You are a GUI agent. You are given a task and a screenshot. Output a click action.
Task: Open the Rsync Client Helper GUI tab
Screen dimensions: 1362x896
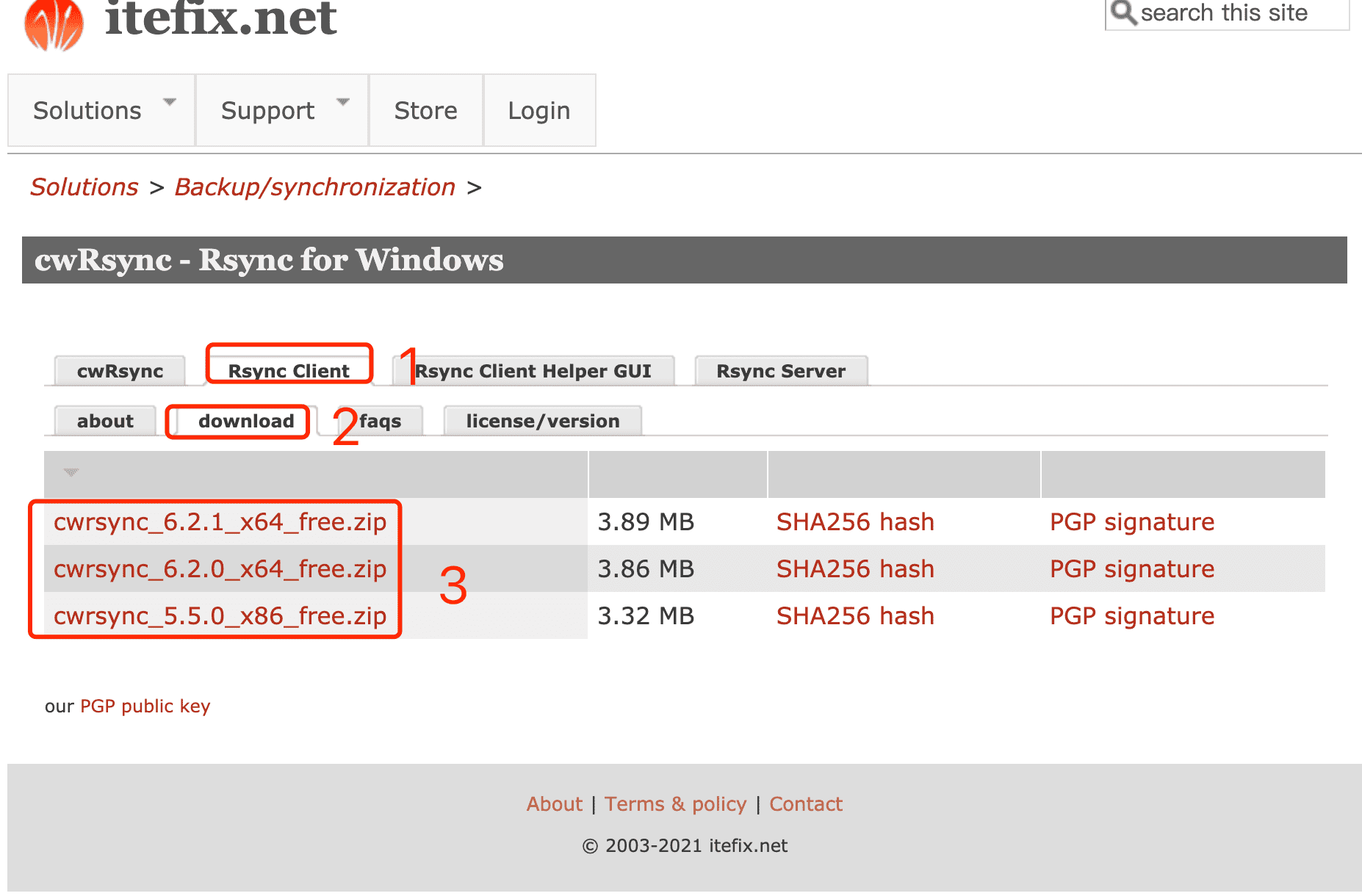[x=533, y=371]
